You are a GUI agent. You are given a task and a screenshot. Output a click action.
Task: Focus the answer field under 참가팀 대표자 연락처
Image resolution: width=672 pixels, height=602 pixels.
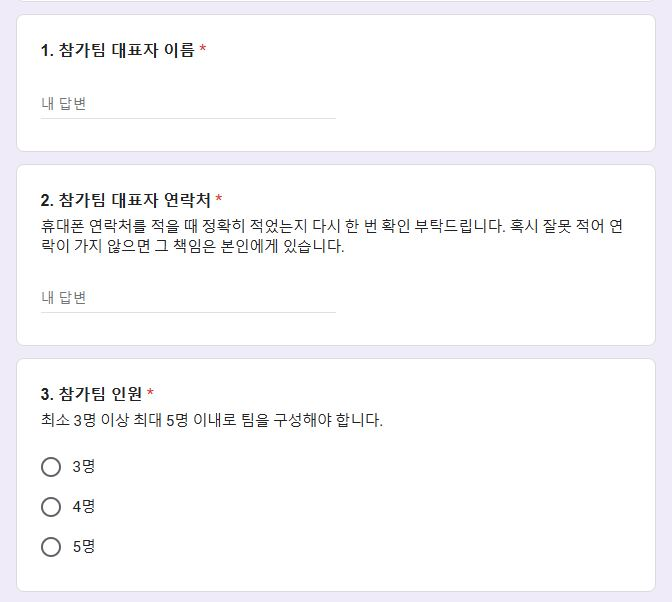point(188,298)
